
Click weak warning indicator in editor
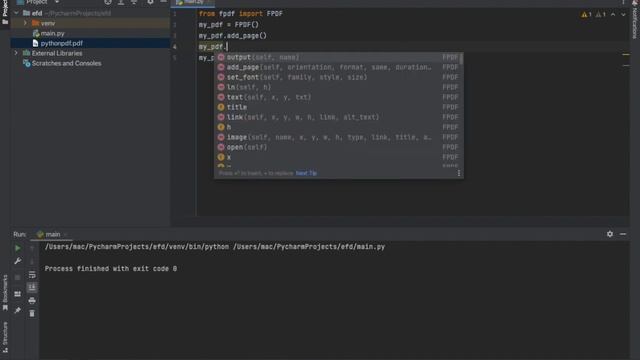600,14
